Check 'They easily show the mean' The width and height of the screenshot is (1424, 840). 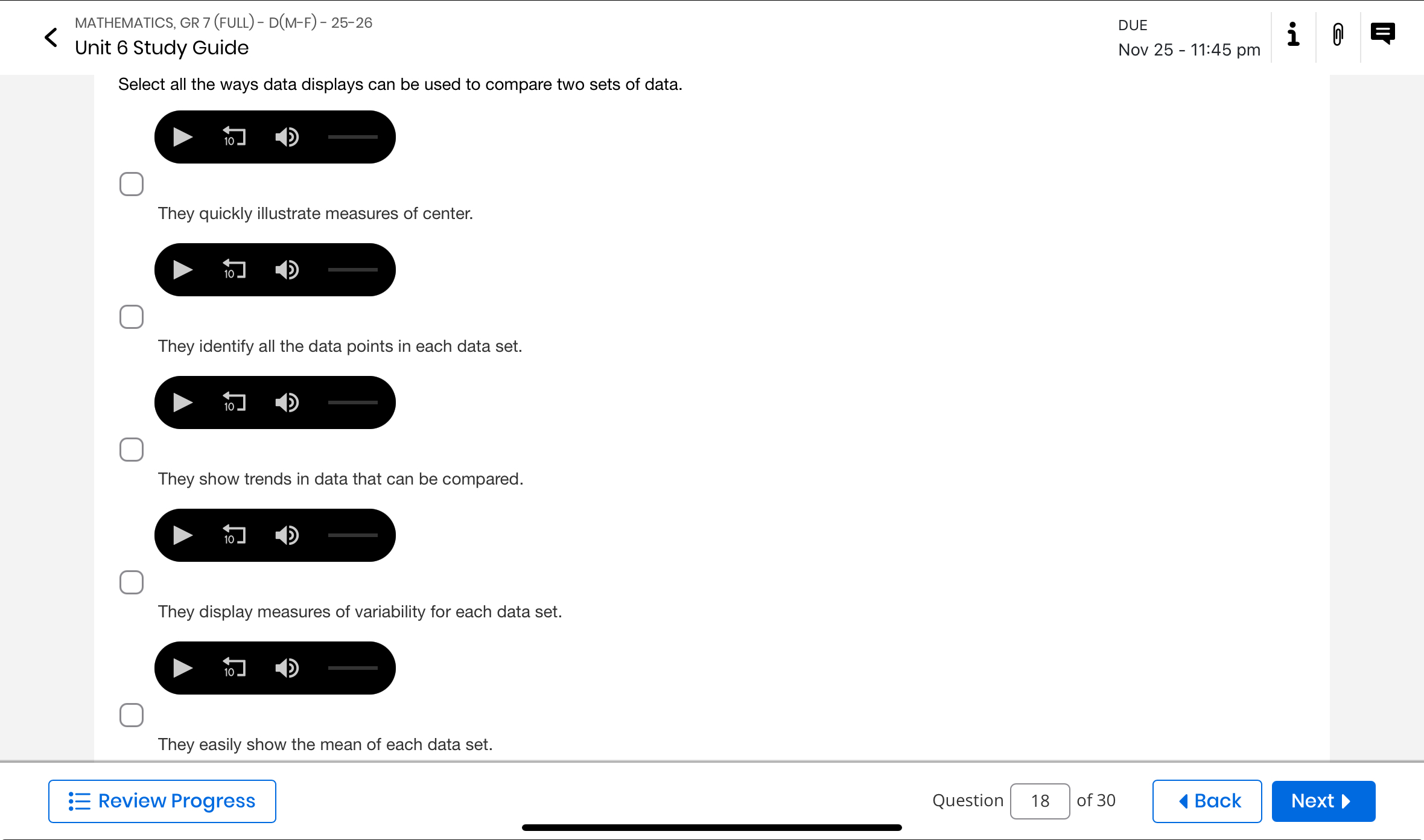pyautogui.click(x=132, y=715)
